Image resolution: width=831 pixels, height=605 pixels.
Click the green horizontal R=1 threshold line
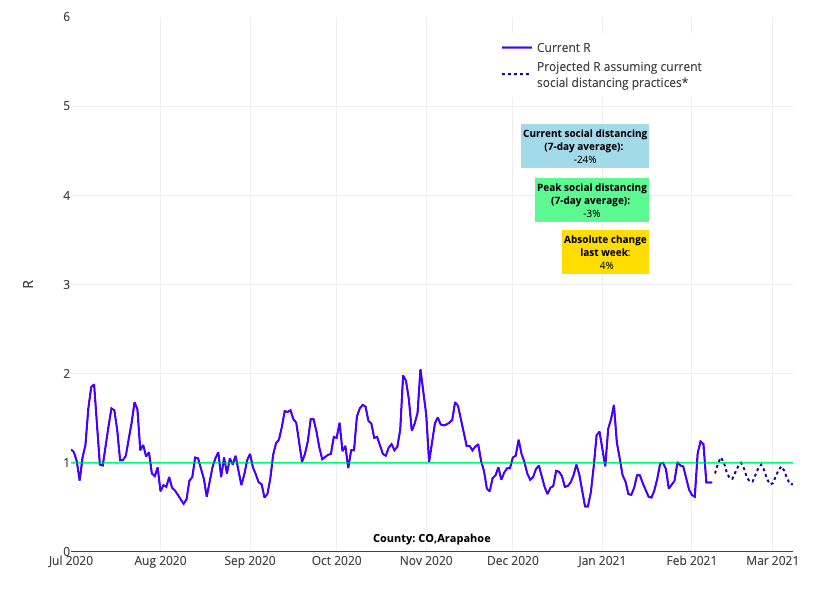[300, 462]
